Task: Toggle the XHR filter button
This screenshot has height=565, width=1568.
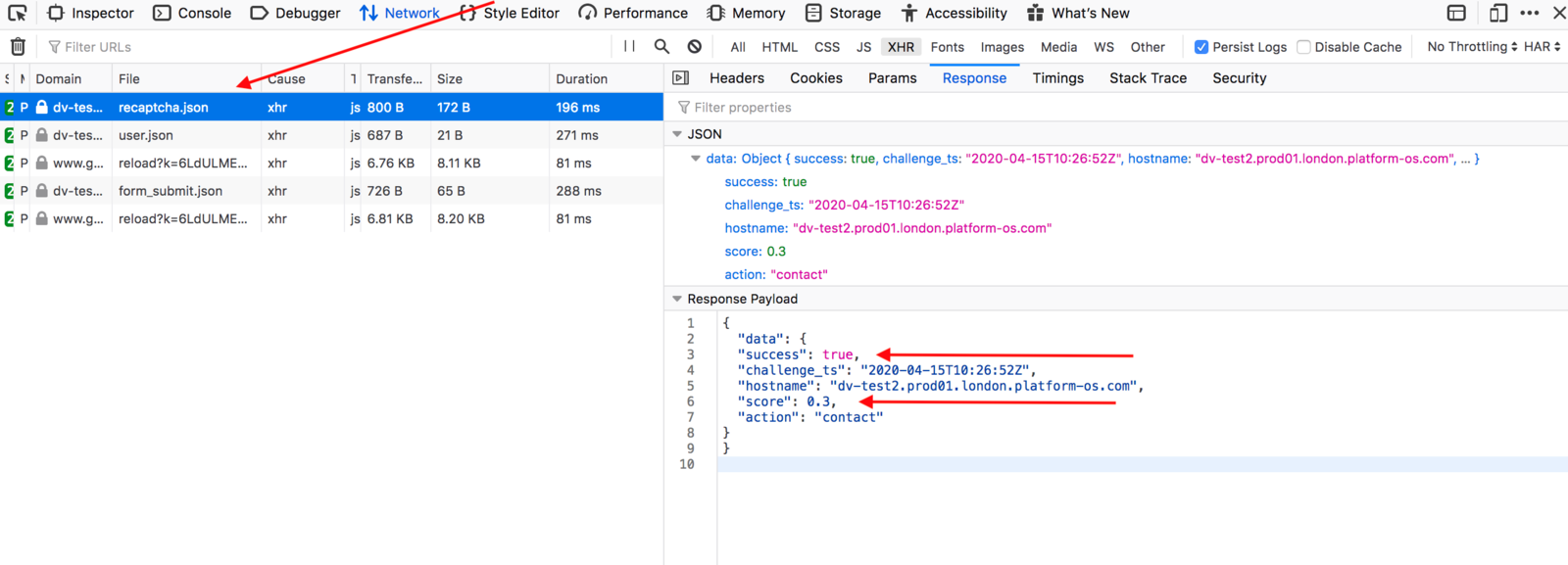Action: click(x=901, y=47)
